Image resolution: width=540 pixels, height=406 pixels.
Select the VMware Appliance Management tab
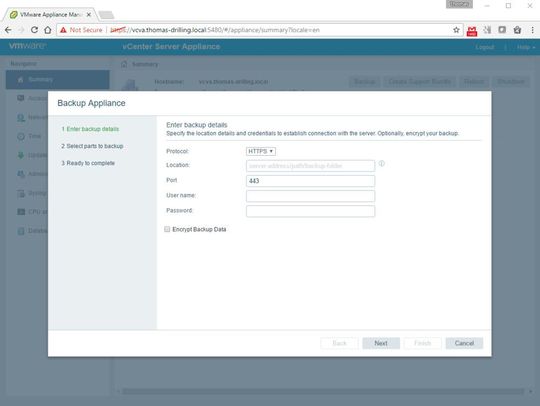click(51, 14)
